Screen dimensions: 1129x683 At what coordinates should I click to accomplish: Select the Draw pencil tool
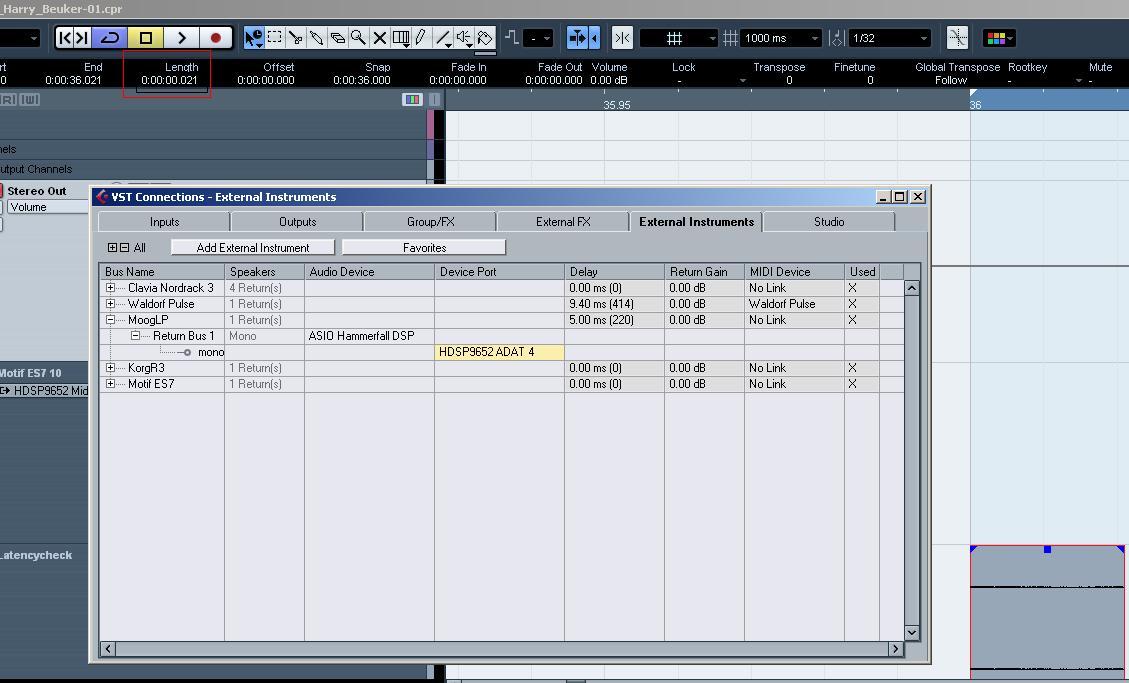tap(421, 37)
